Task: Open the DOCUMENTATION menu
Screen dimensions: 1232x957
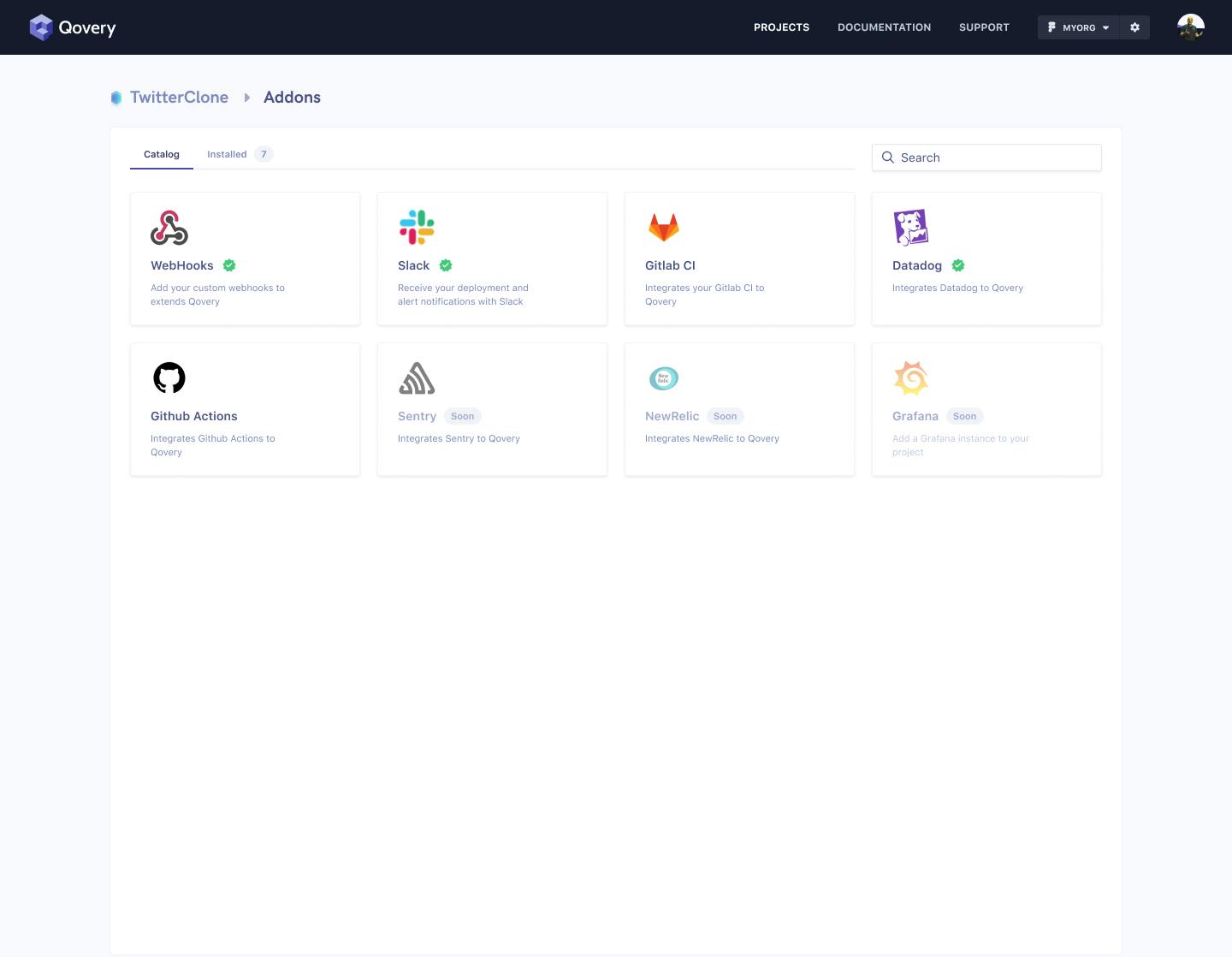Action: [x=884, y=27]
